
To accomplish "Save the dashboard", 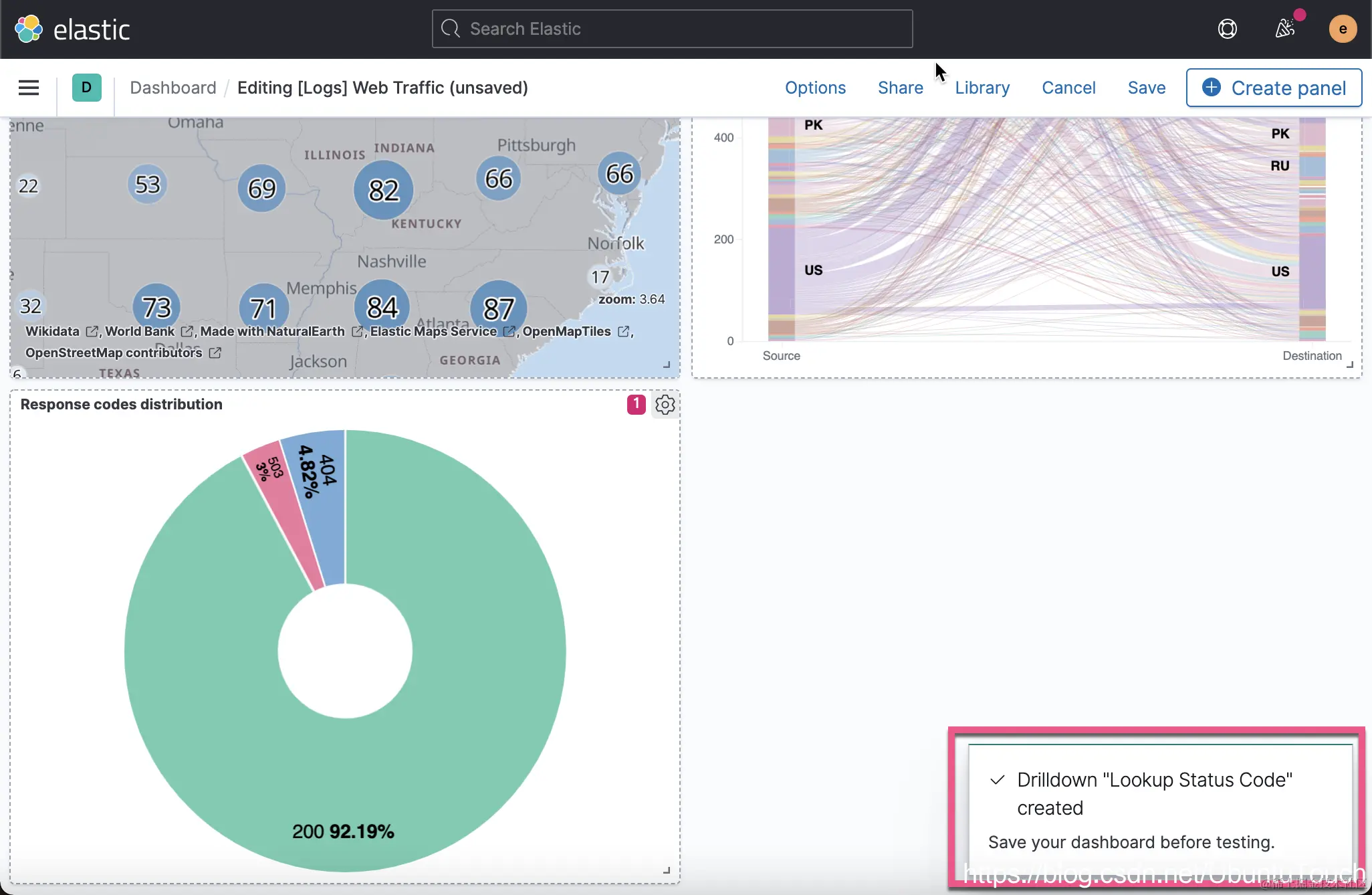I will click(1146, 88).
